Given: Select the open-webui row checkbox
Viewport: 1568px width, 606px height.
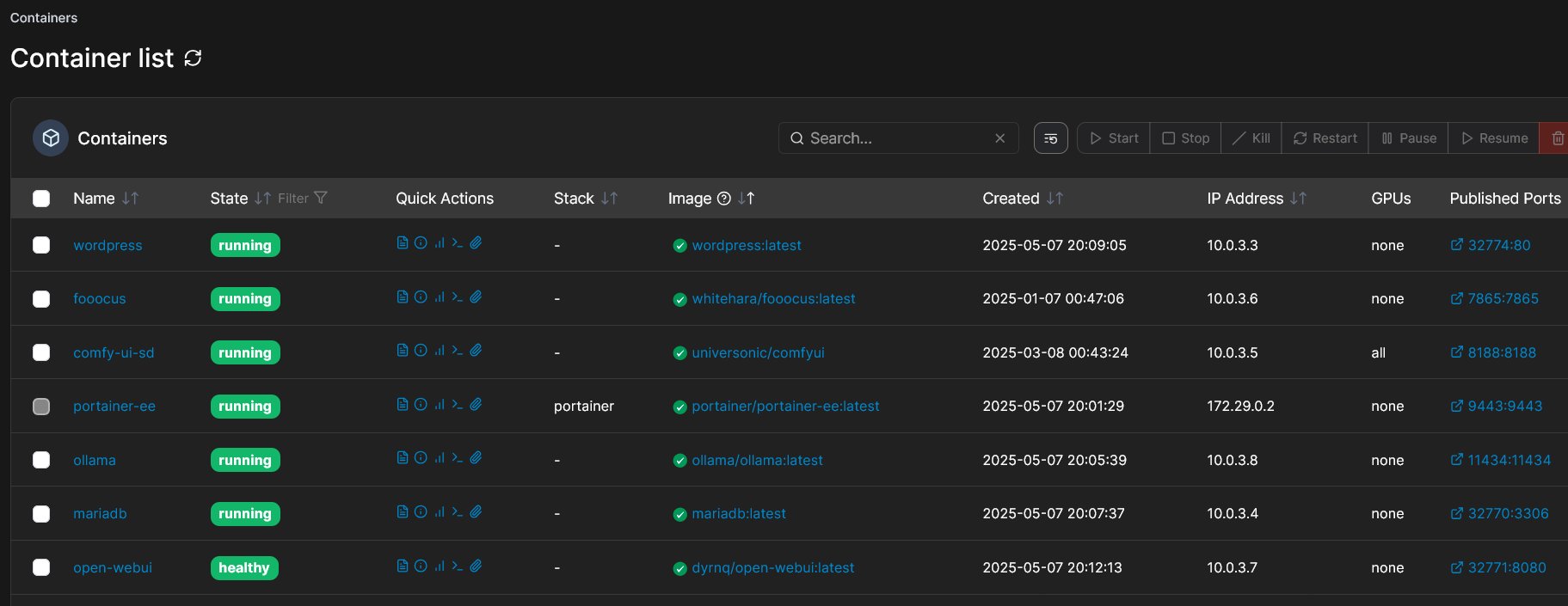Looking at the screenshot, I should 41,567.
